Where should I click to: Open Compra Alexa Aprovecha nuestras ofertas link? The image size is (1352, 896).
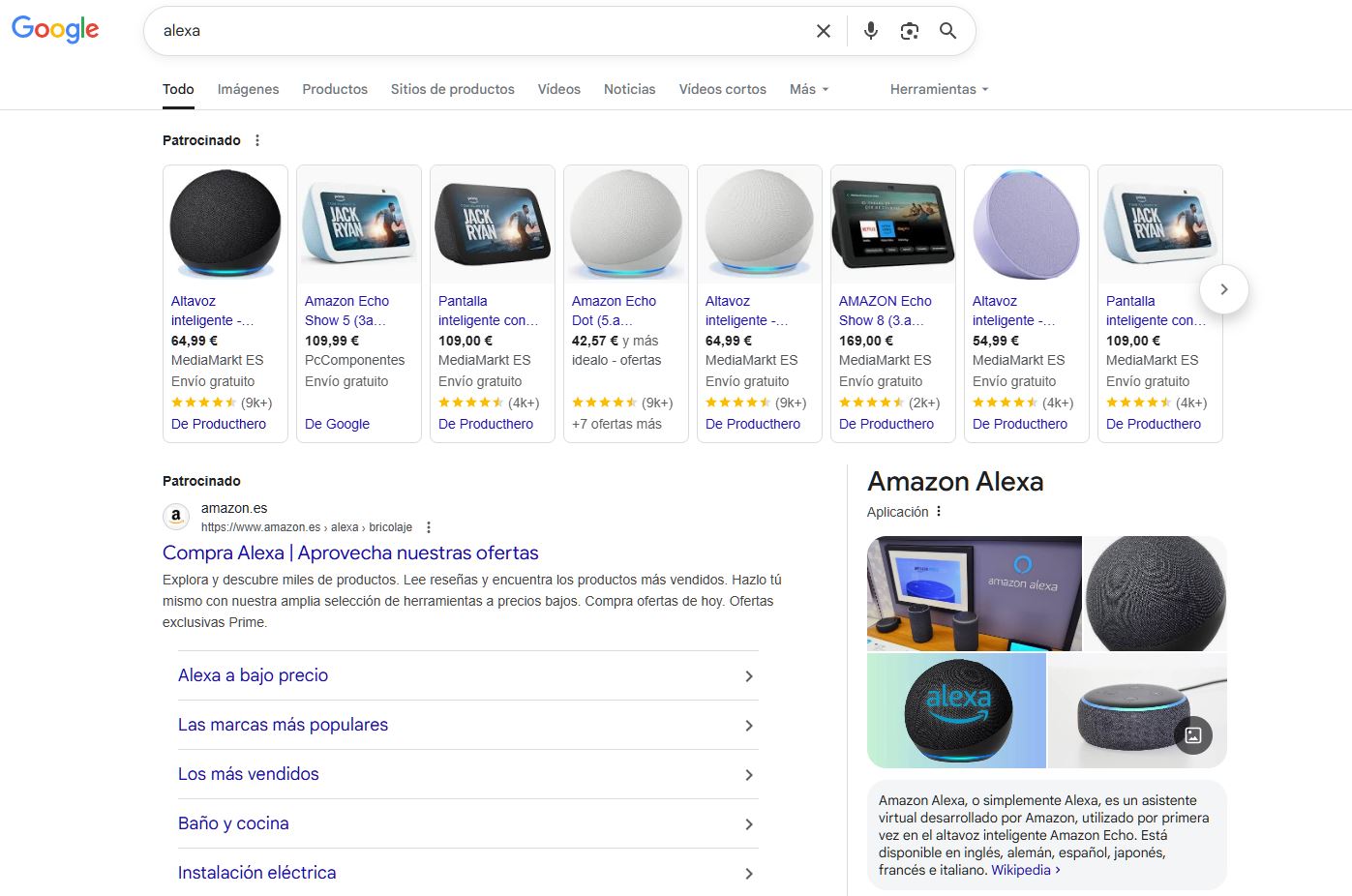(350, 553)
